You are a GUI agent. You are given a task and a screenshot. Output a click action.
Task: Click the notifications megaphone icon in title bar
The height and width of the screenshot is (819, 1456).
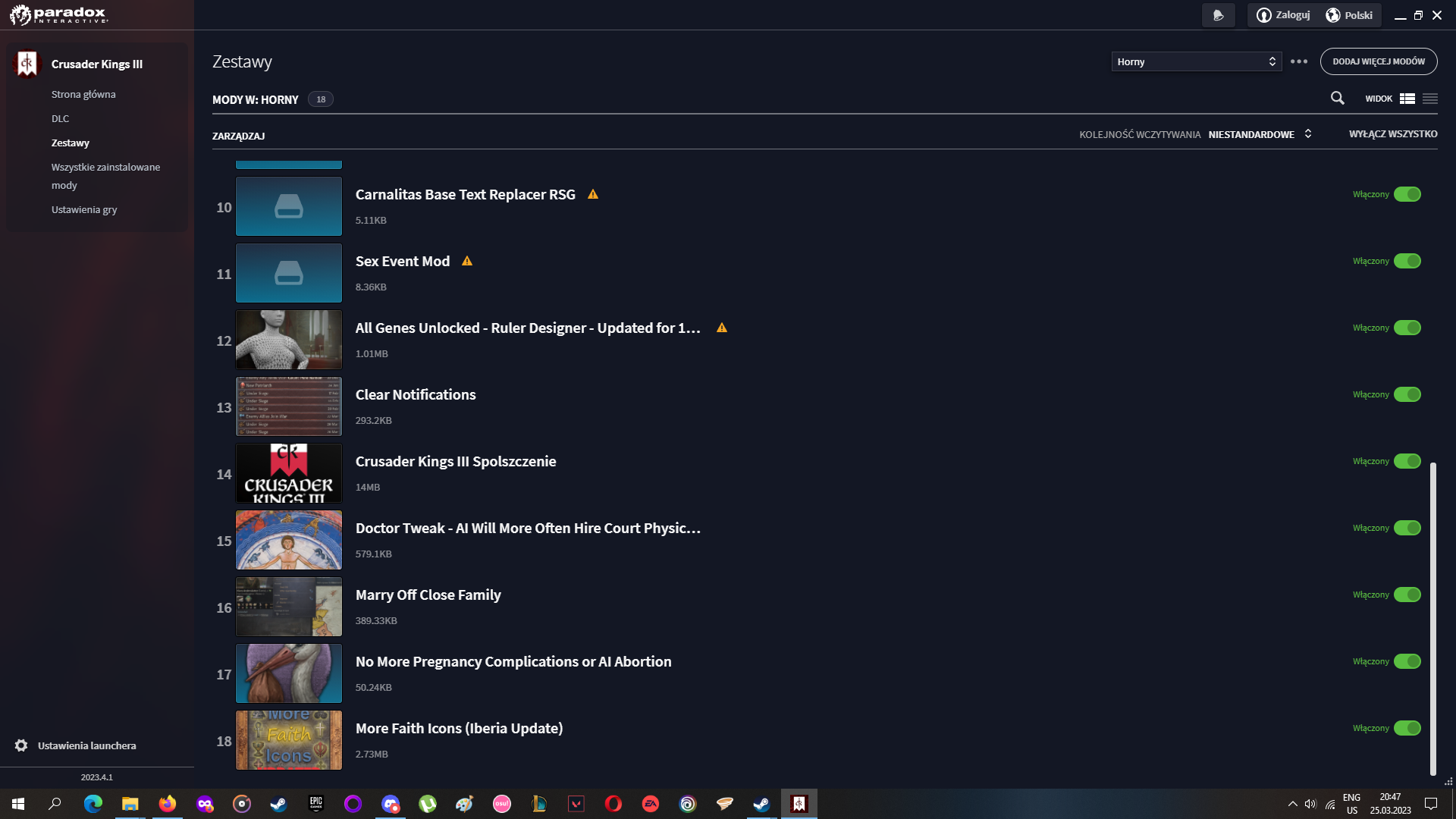[1219, 15]
